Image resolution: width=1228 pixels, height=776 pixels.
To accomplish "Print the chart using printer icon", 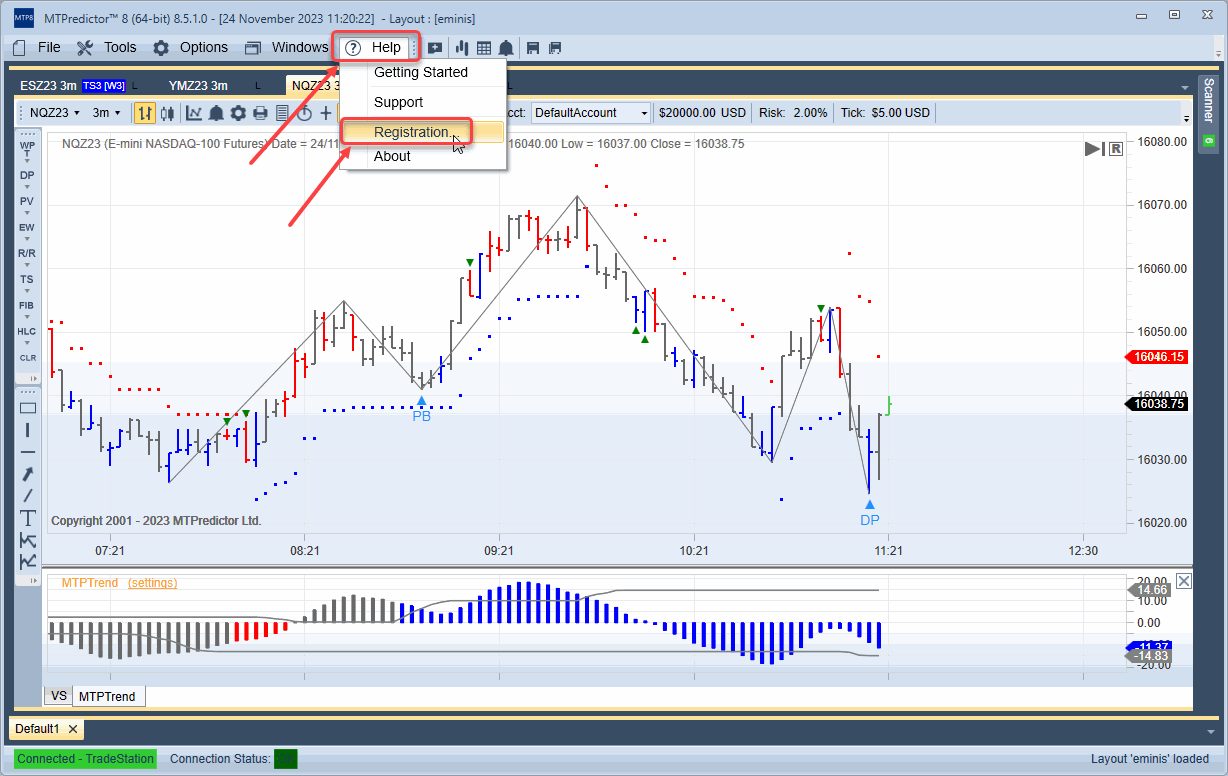I will [x=260, y=113].
